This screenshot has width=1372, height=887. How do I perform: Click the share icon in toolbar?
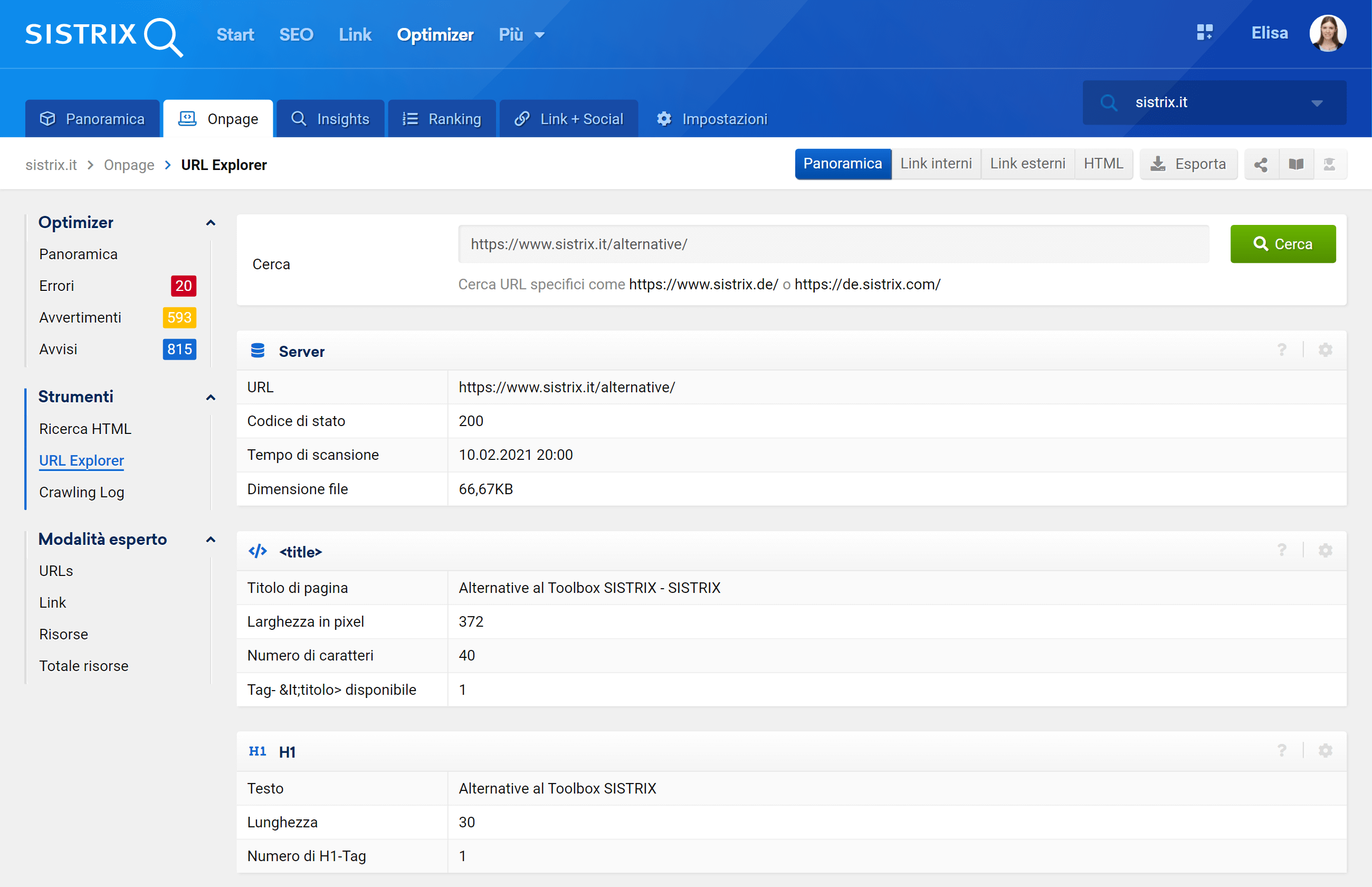pyautogui.click(x=1261, y=165)
